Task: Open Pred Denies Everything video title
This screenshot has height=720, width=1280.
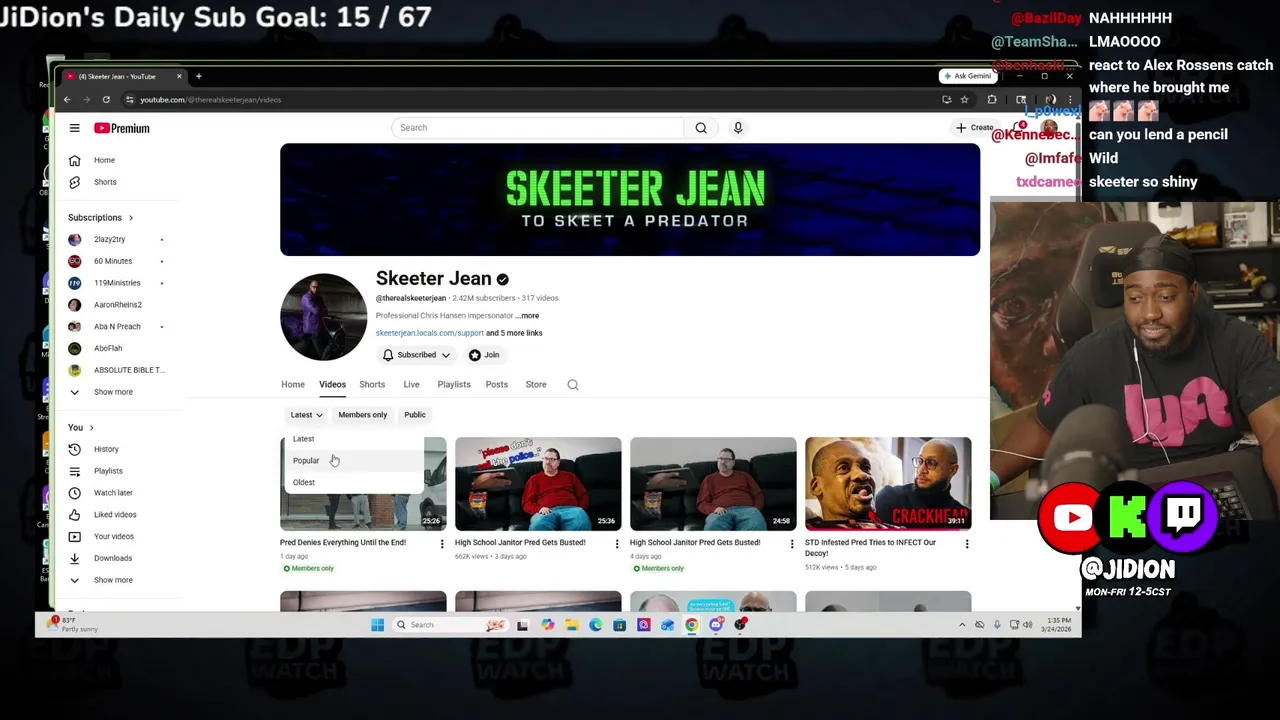Action: pos(343,542)
